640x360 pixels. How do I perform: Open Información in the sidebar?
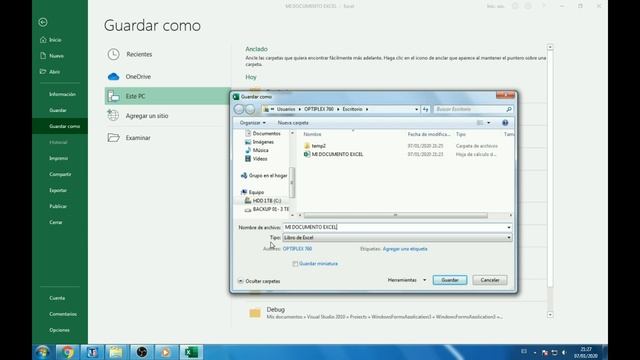click(x=62, y=94)
